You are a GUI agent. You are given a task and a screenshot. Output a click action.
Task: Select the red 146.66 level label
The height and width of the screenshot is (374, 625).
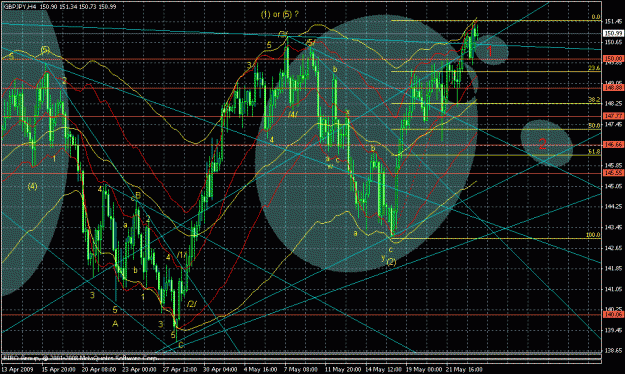613,145
